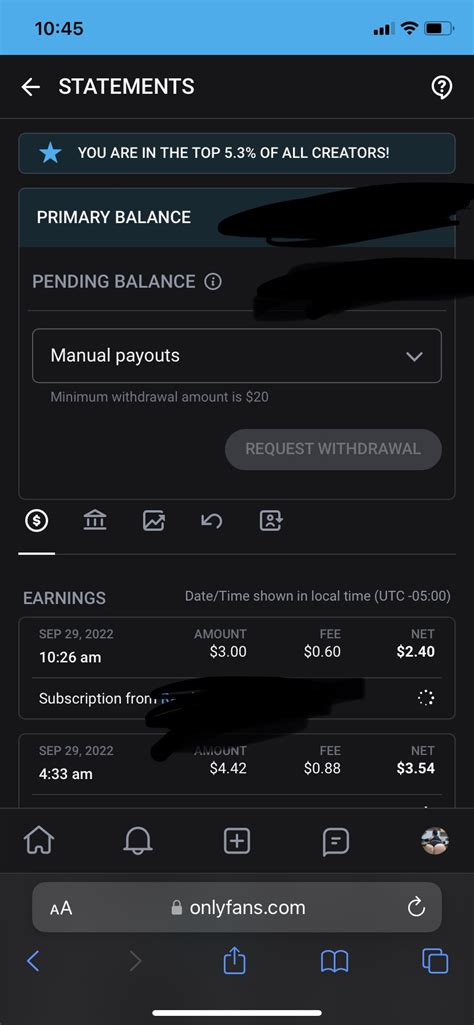The width and height of the screenshot is (474, 1025).
Task: Open the messages chat icon
Action: [336, 841]
